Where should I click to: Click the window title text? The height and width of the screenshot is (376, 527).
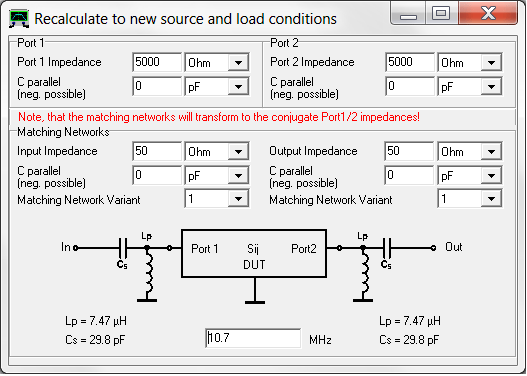click(186, 19)
